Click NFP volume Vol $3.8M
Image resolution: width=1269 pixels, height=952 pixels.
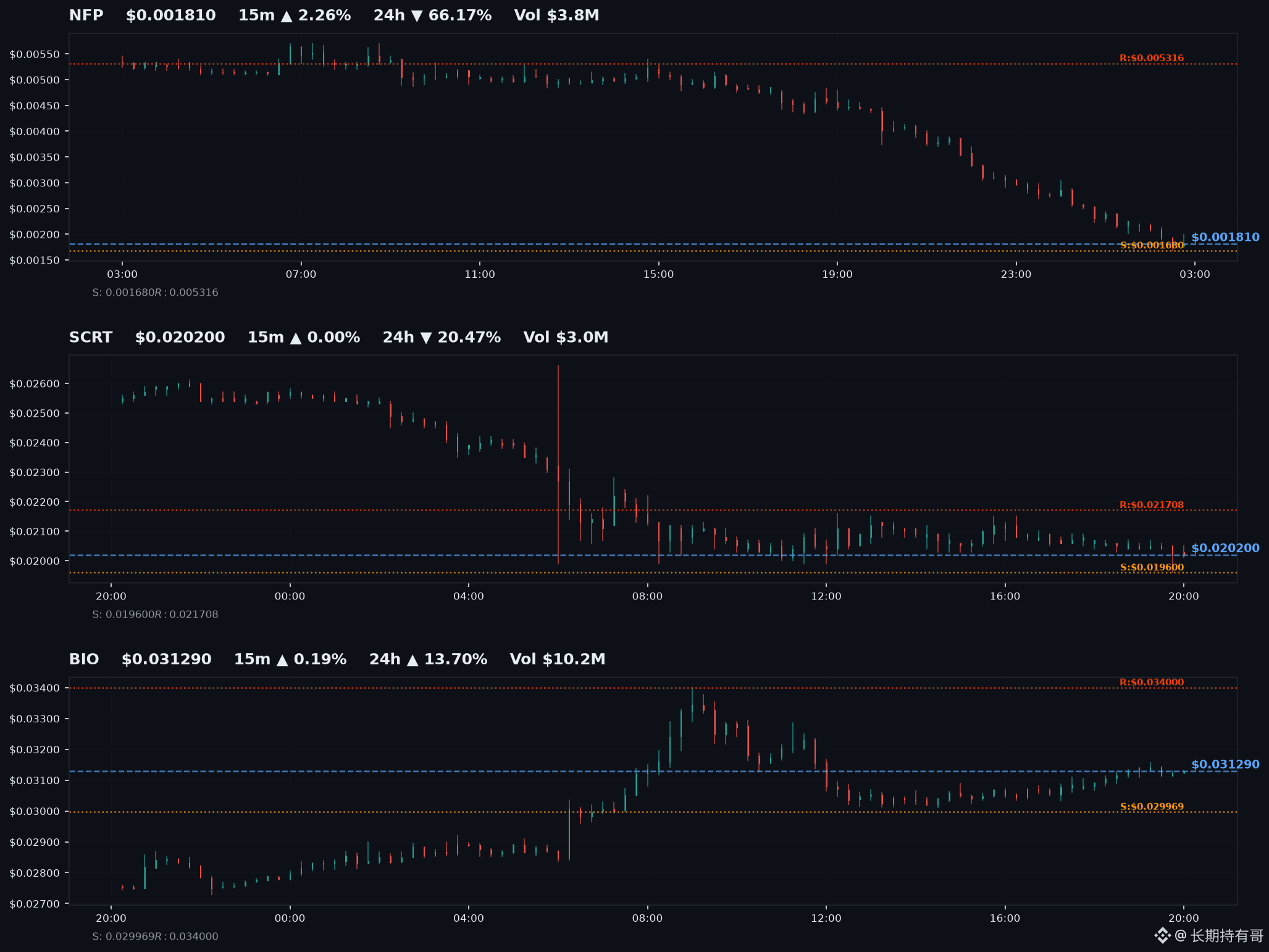click(x=556, y=15)
